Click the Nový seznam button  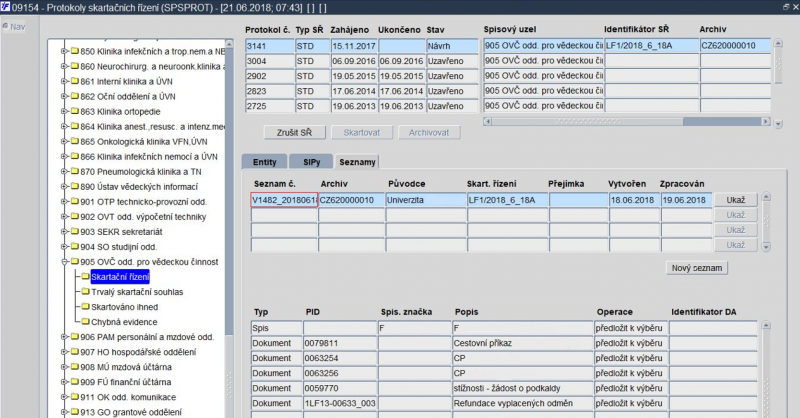[x=699, y=268]
